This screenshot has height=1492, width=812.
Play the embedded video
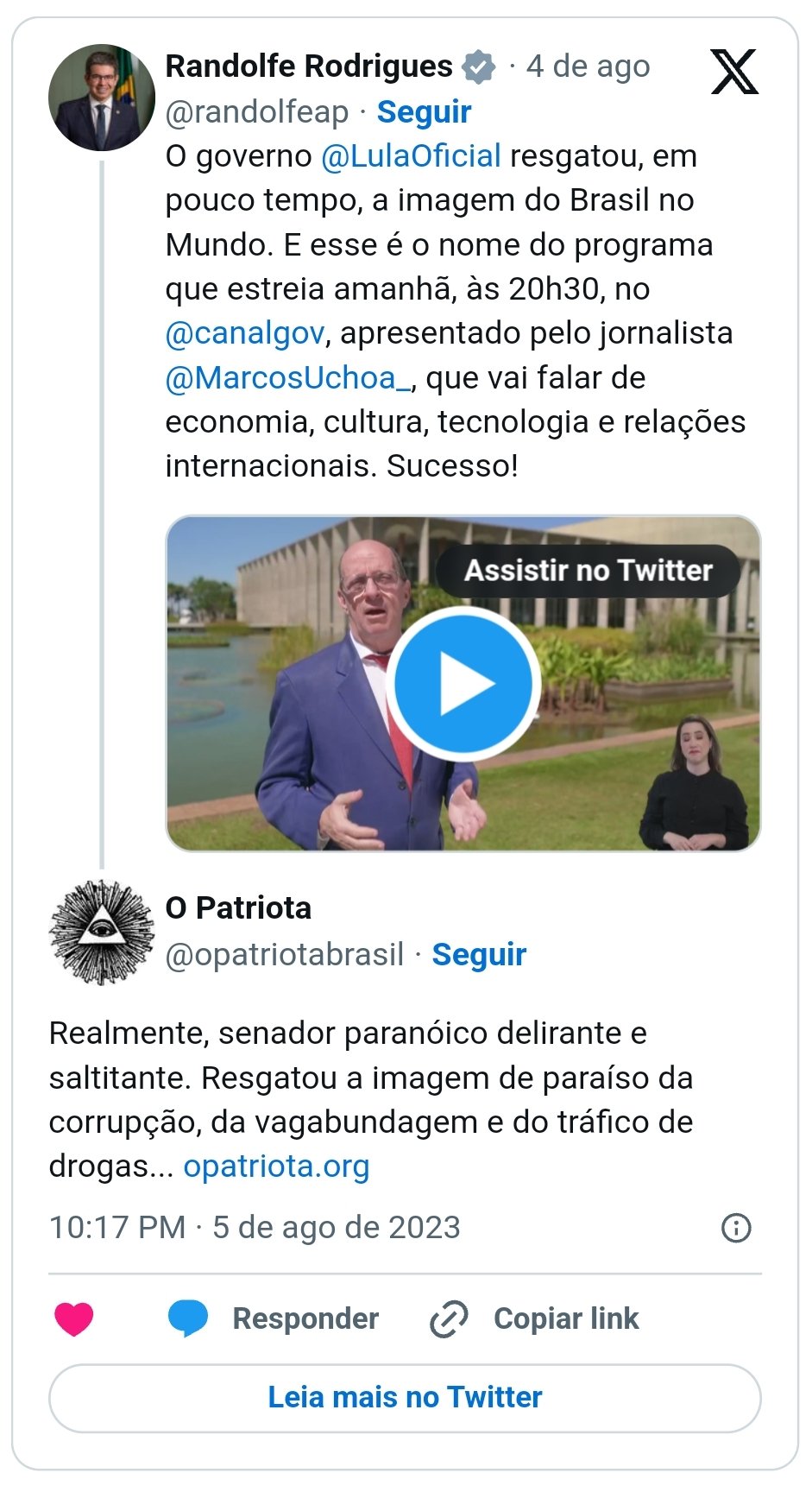coord(463,684)
